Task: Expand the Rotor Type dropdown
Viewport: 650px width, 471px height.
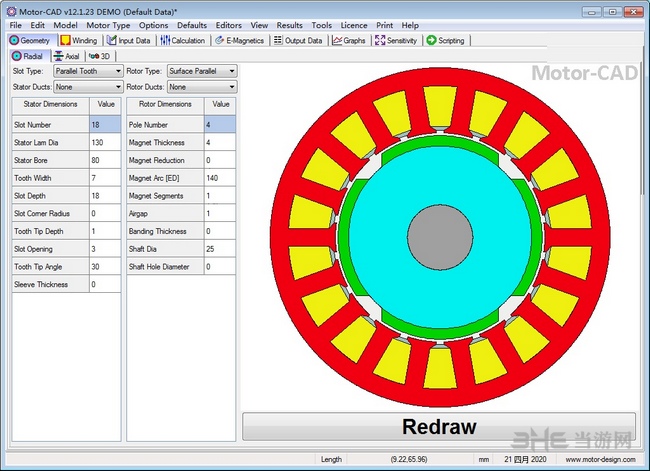Action: pyautogui.click(x=202, y=71)
